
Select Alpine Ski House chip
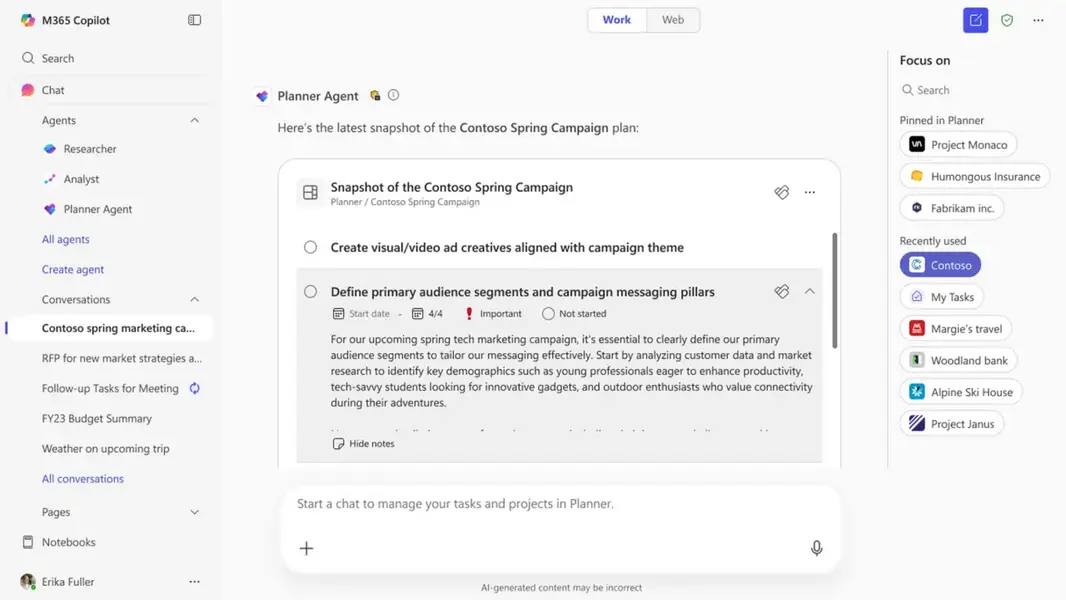pos(961,392)
